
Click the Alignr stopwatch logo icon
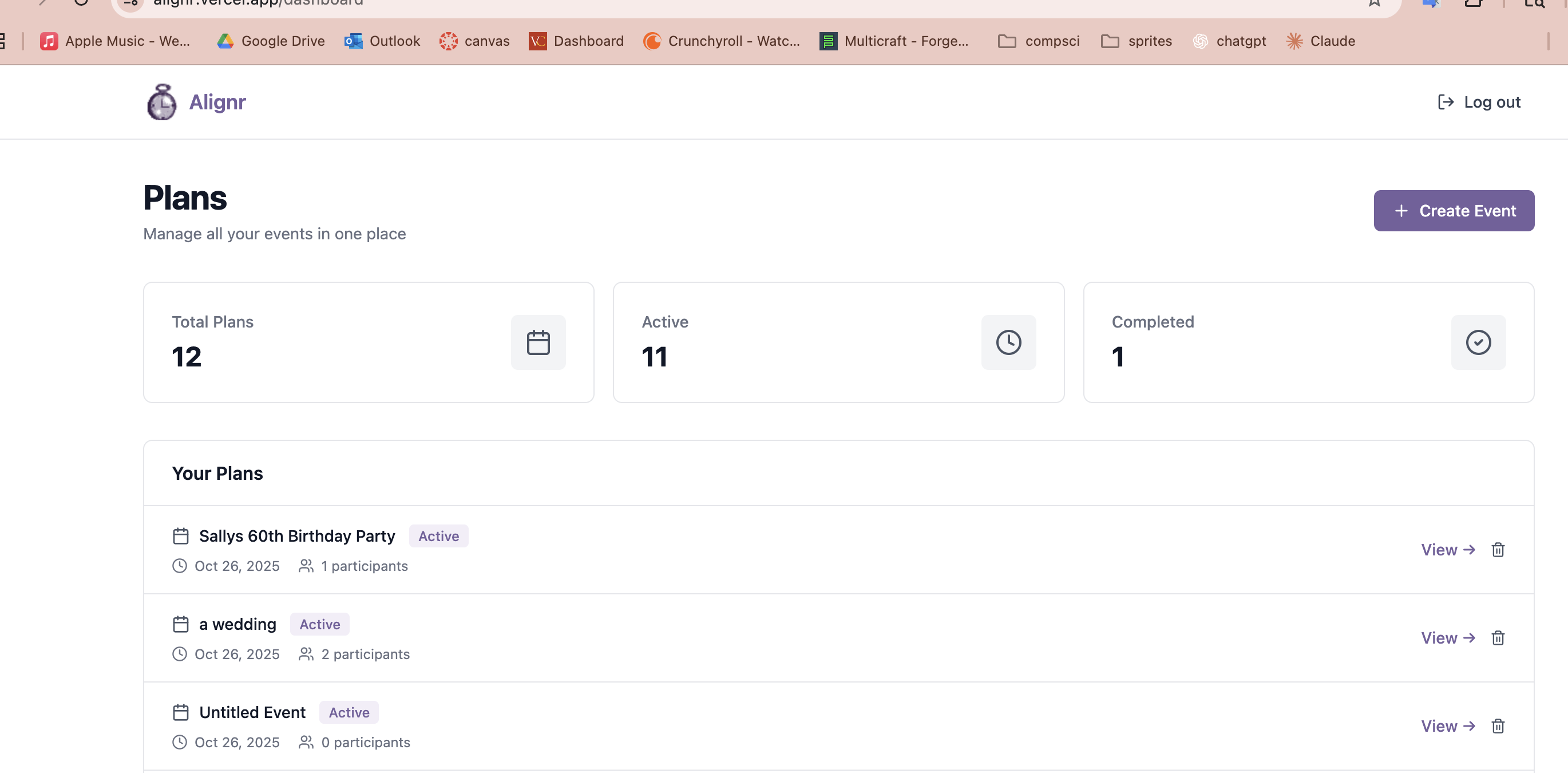pos(161,102)
